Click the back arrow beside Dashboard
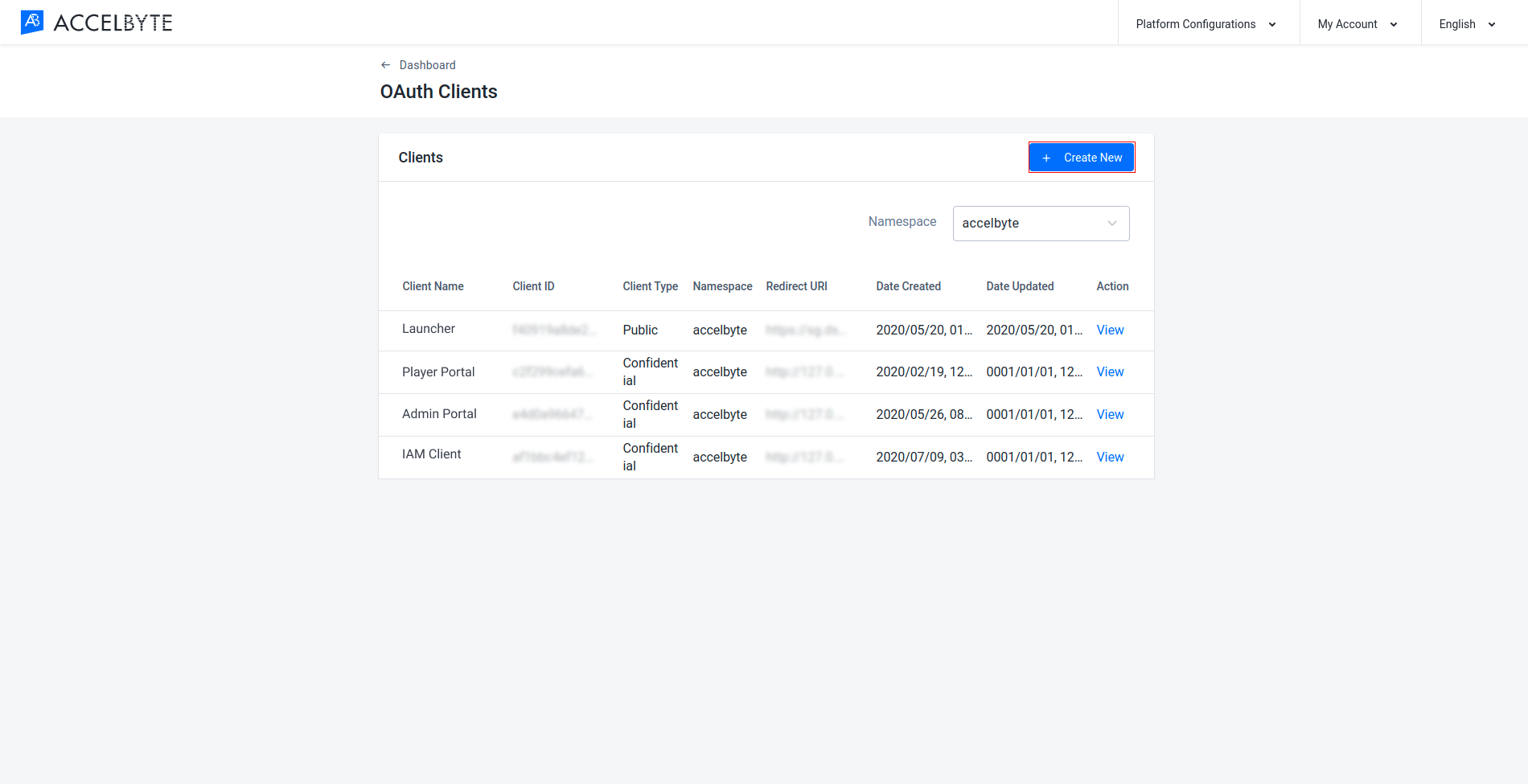1528x784 pixels. point(385,65)
